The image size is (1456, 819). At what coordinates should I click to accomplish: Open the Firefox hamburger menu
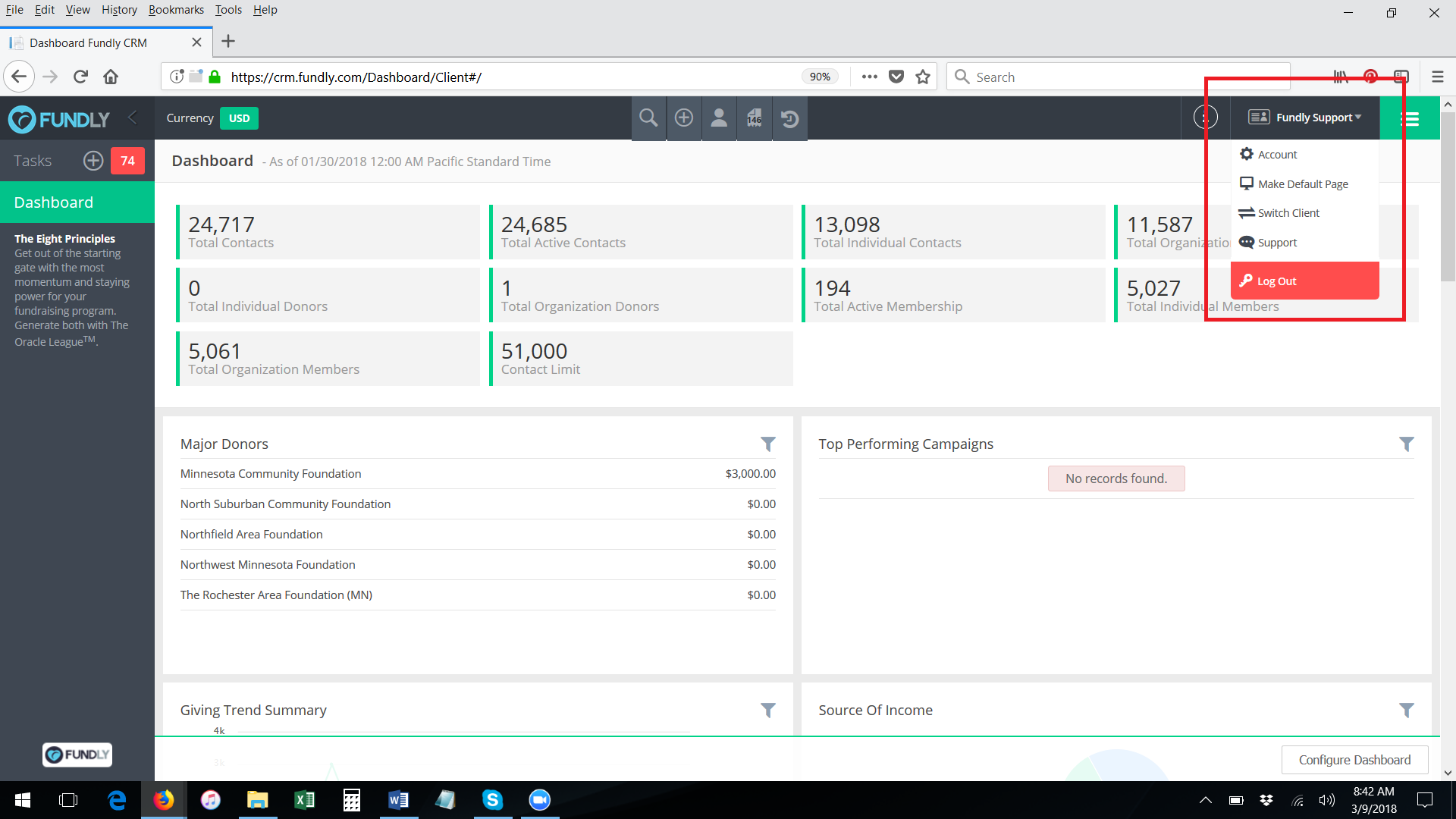click(x=1437, y=77)
